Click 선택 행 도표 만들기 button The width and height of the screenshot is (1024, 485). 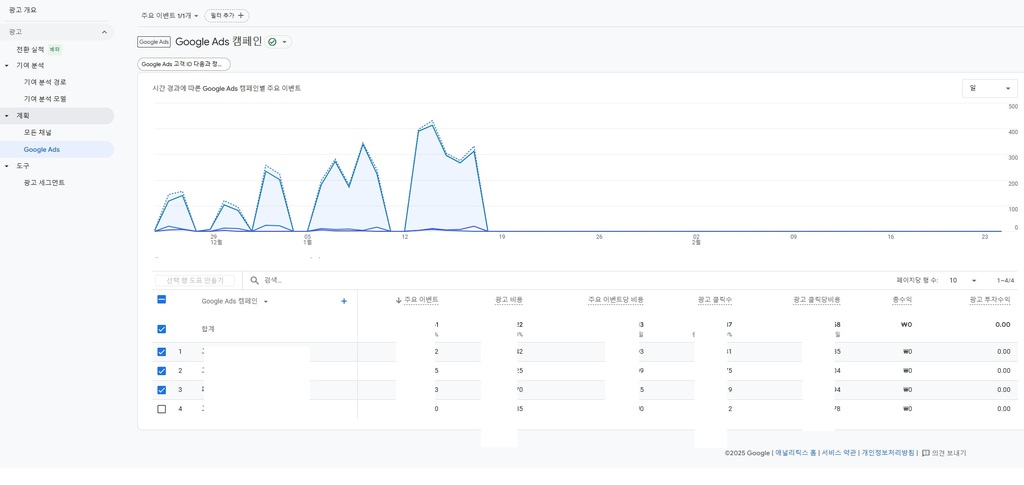[x=195, y=280]
